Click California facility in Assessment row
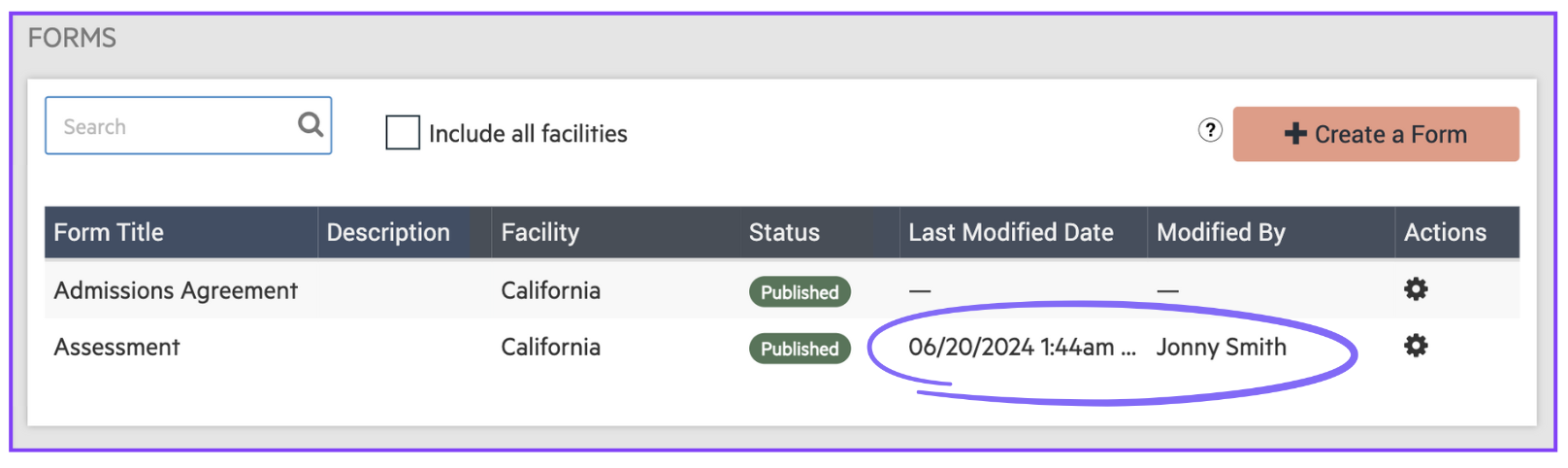This screenshot has height=468, width=1568. [550, 347]
